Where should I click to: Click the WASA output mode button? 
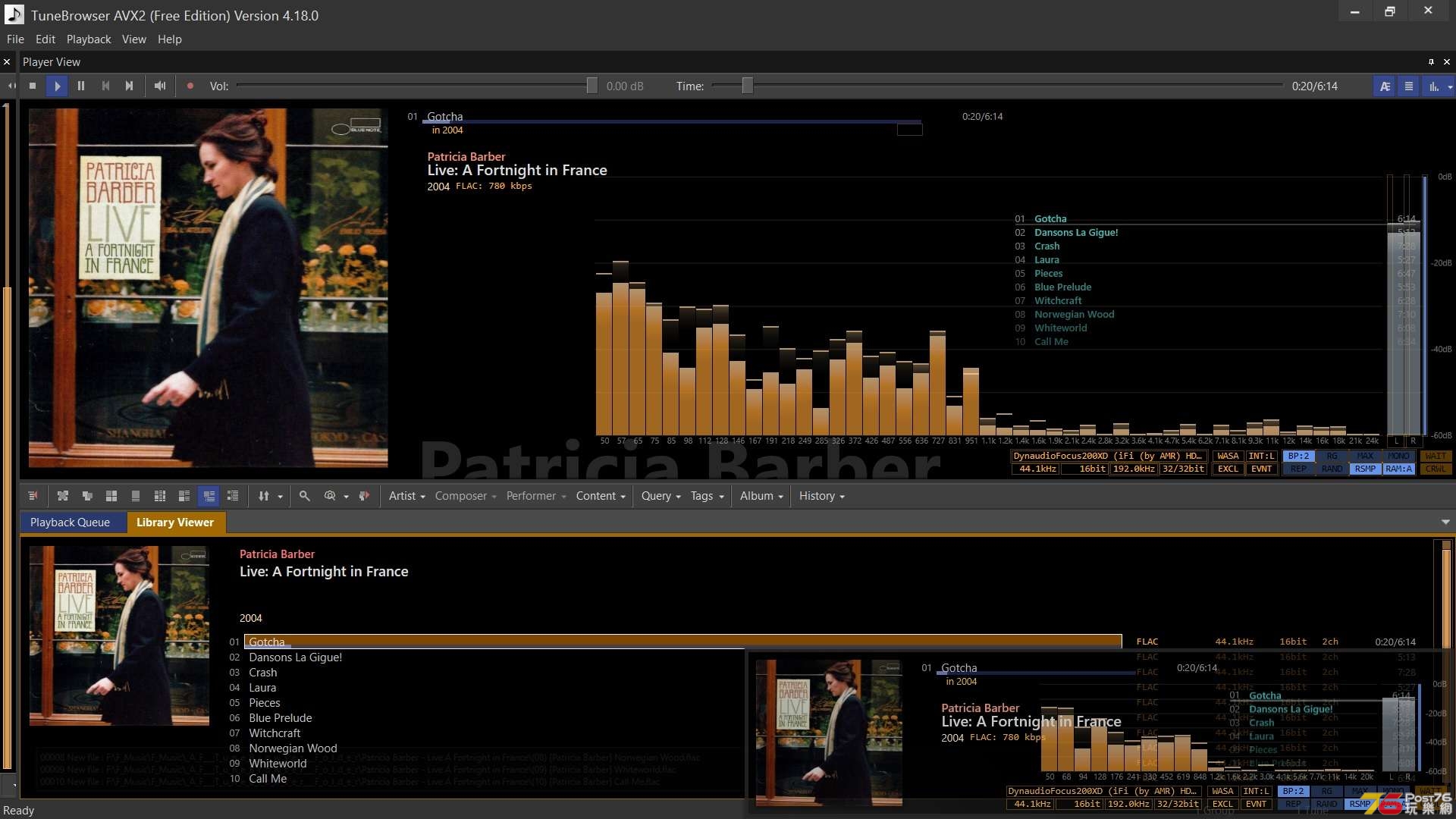[1228, 457]
